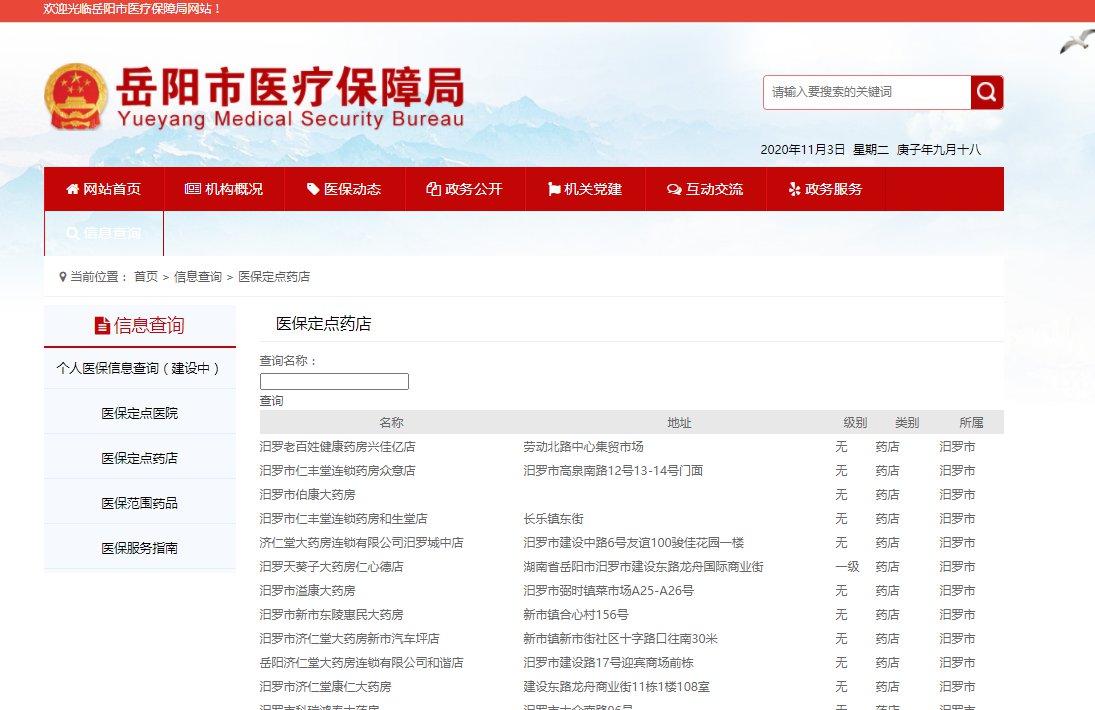Viewport: 1095px width, 710px height.
Task: Focus the 查询名称 text input box
Action: point(334,381)
